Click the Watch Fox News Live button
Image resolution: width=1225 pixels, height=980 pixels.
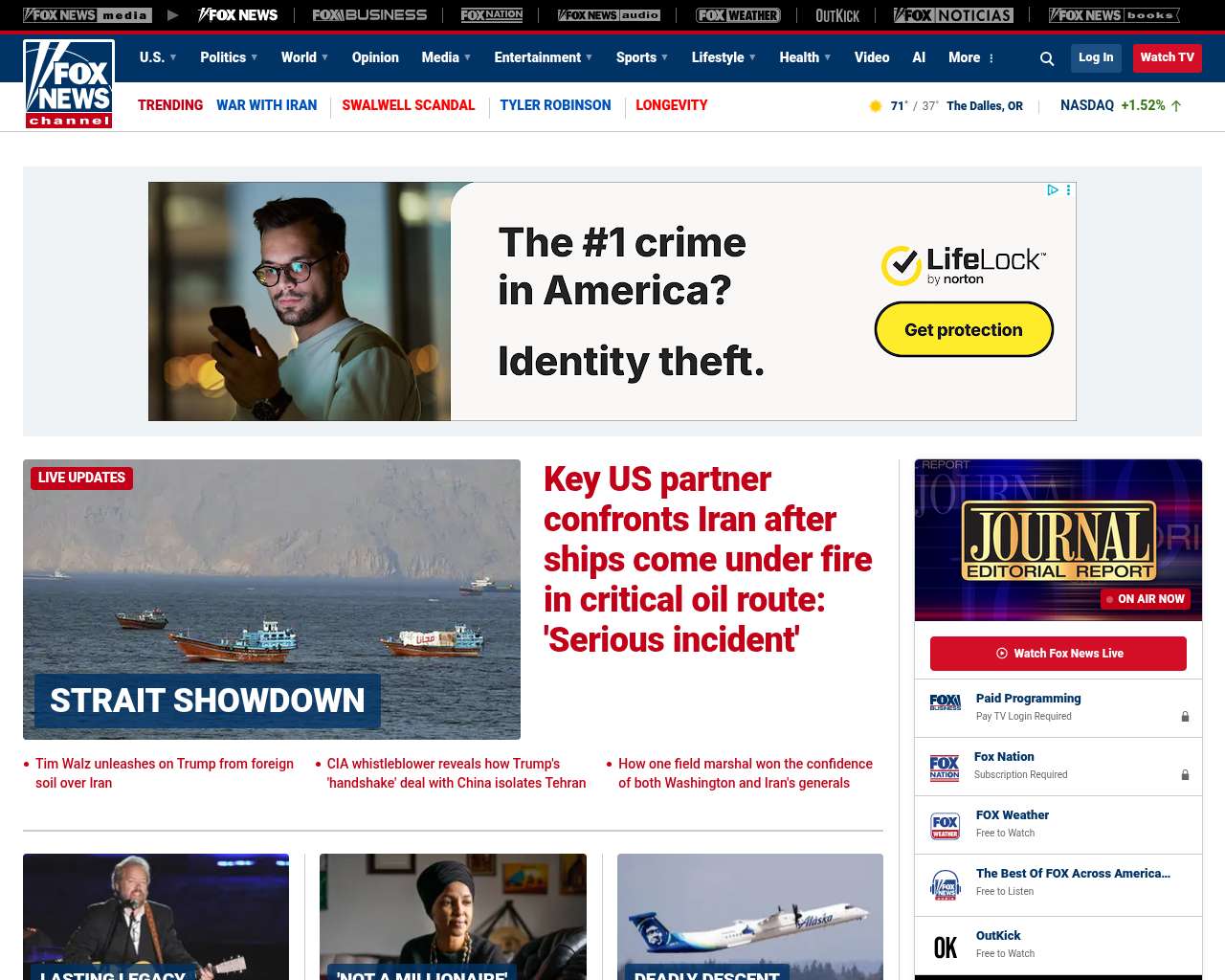[1058, 654]
